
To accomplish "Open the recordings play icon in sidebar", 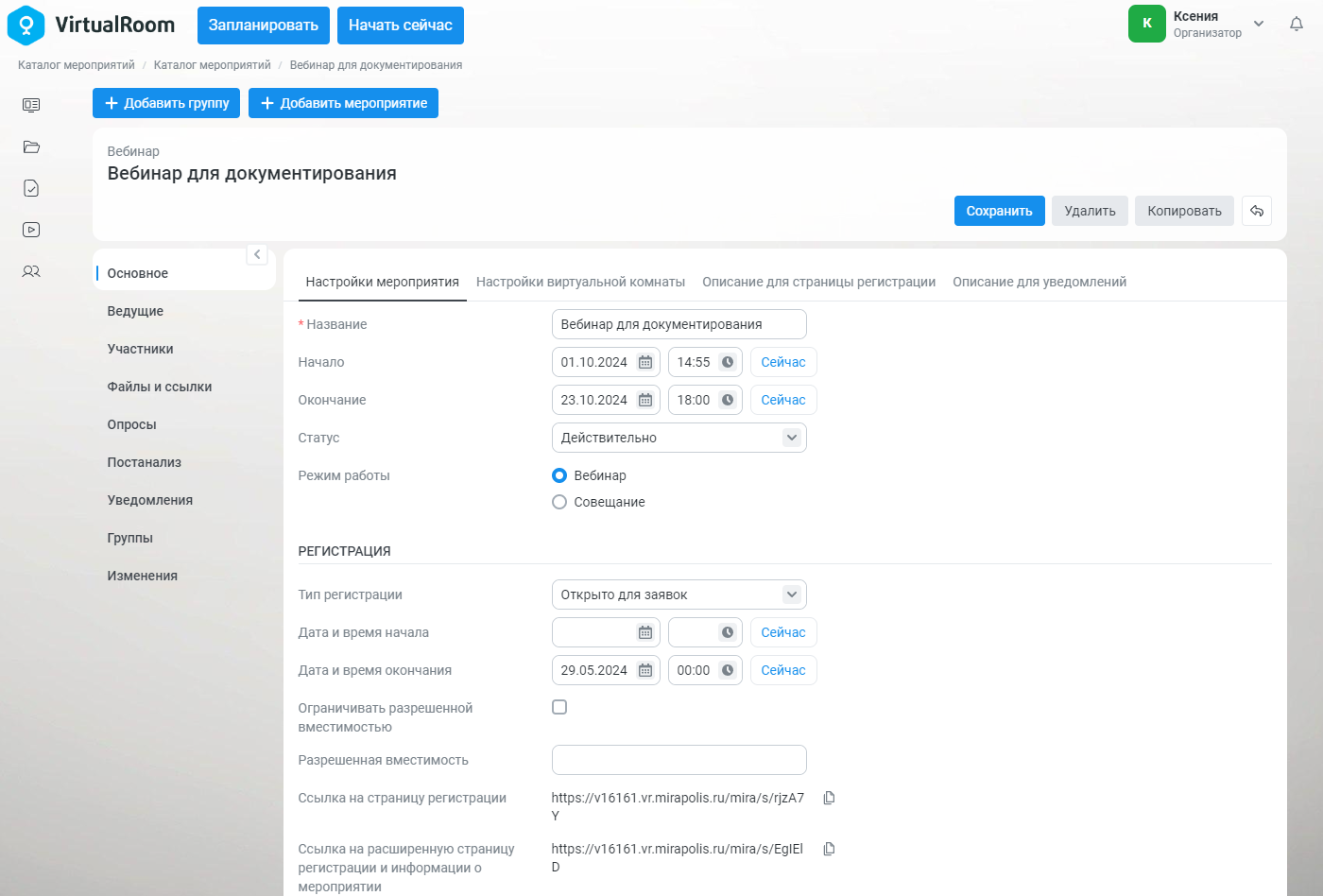I will click(31, 230).
